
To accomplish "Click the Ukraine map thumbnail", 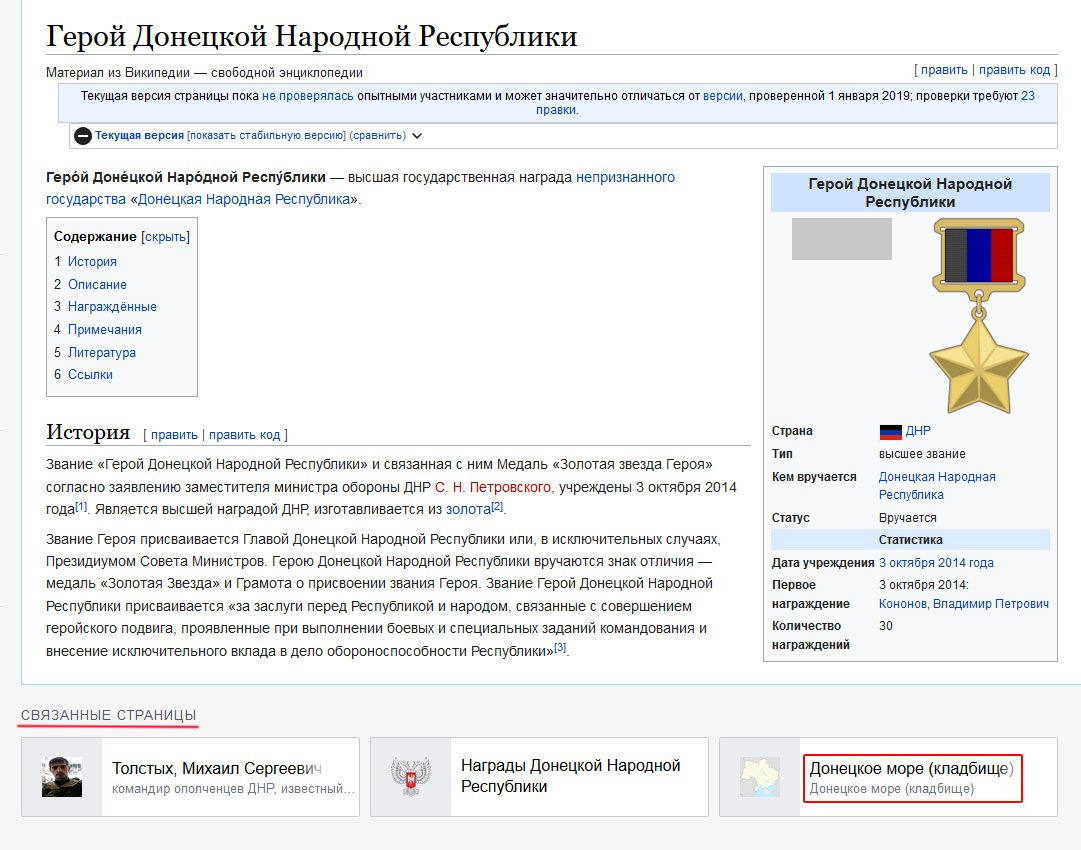I will [760, 777].
